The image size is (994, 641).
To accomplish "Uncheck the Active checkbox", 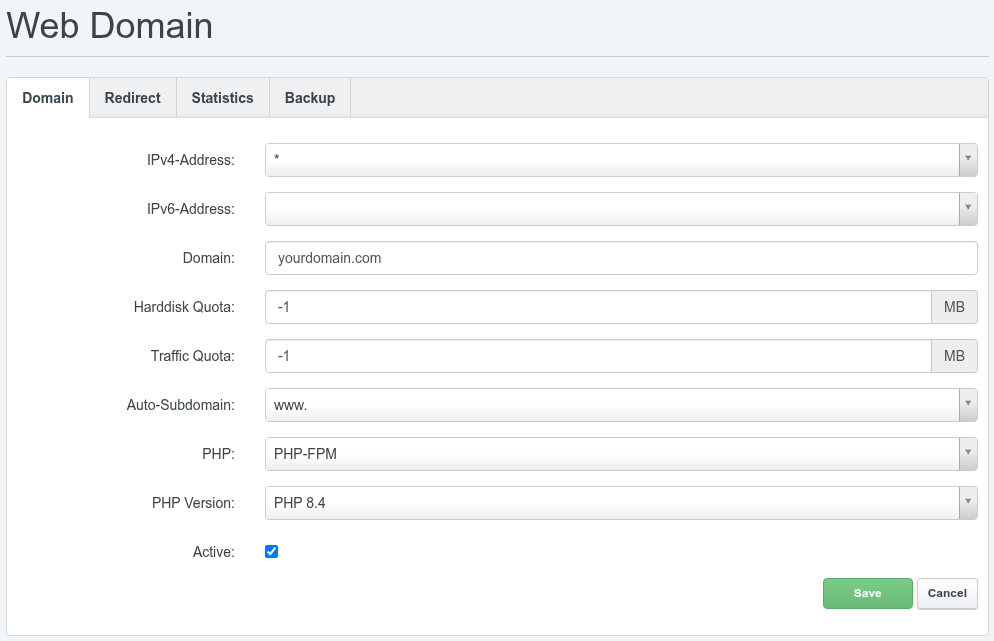I will (271, 552).
